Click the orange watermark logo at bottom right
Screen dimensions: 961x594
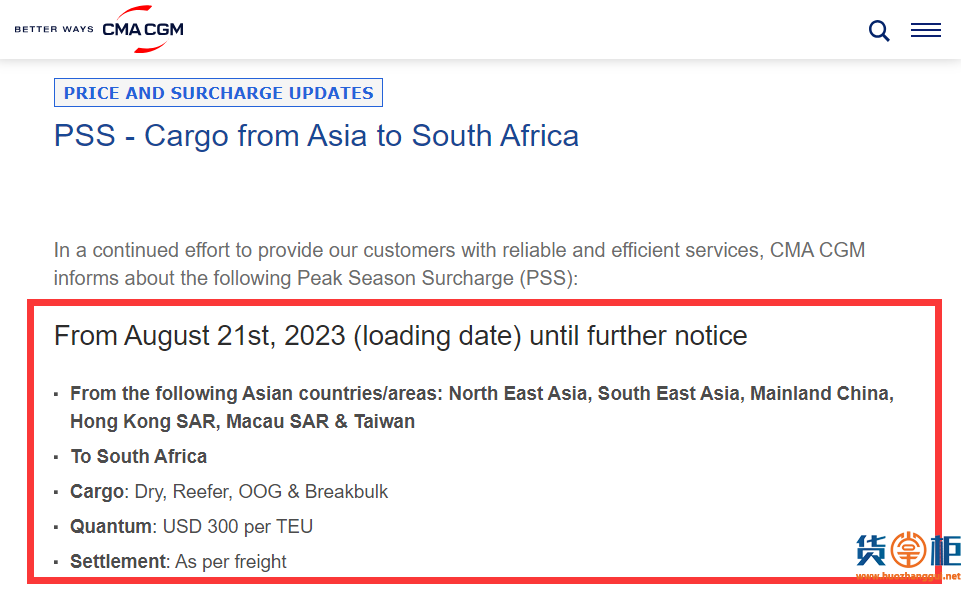pos(908,550)
